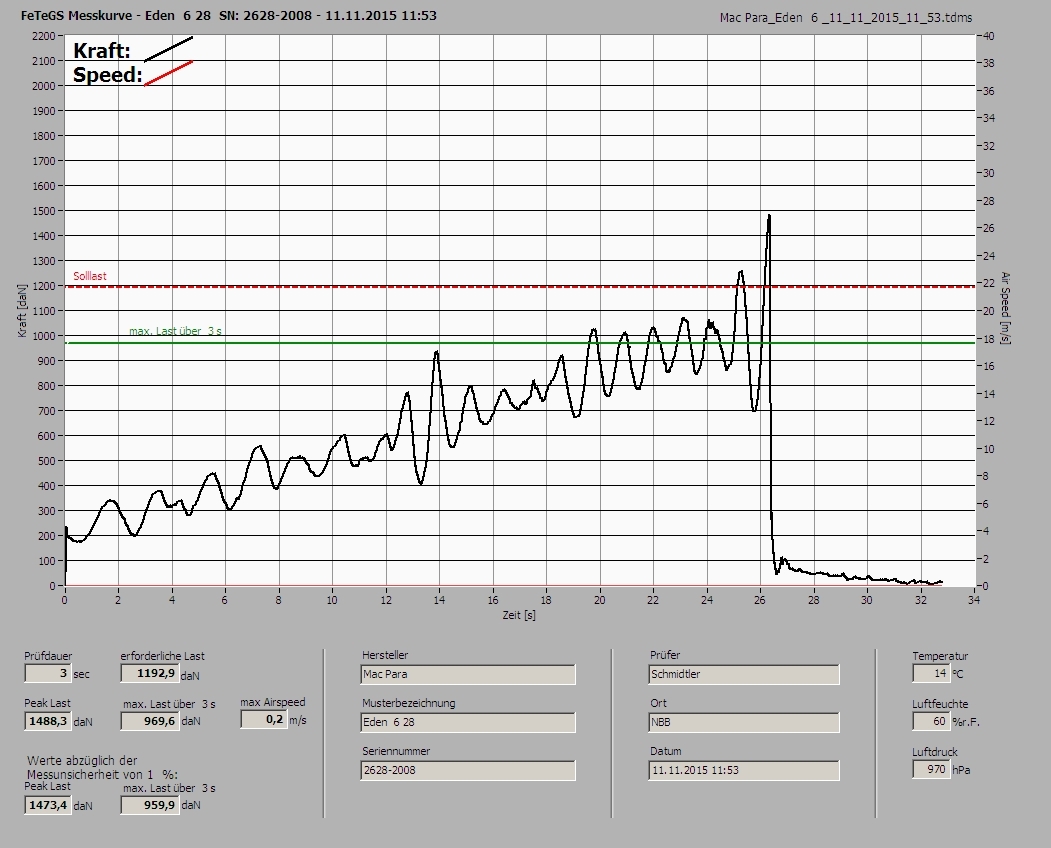Click the 1200 tick on Kraft axis
The width and height of the screenshot is (1051, 848).
[43, 286]
